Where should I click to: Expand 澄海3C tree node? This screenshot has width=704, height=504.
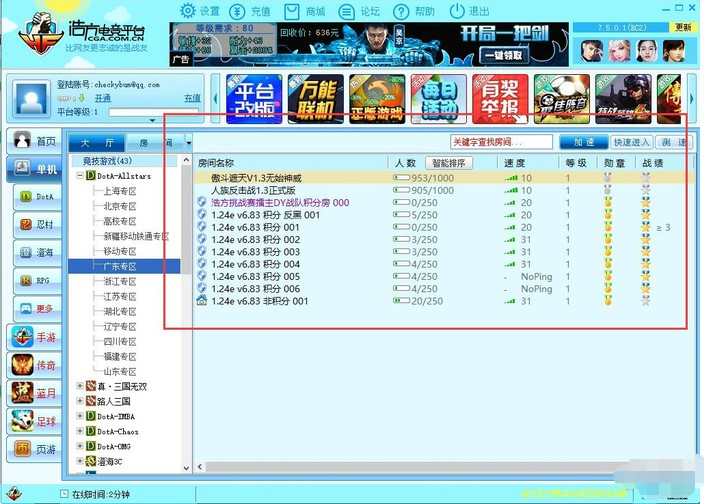79,461
